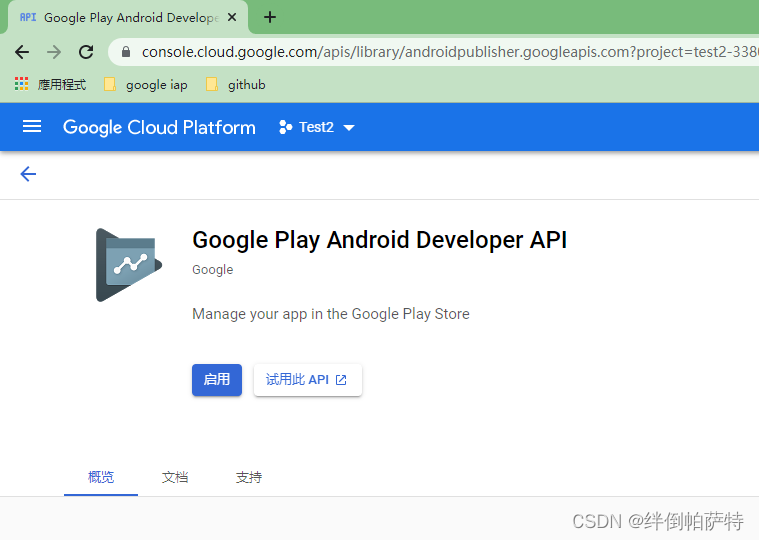Click the Google Play Developer API logo
The width and height of the screenshot is (759, 540).
129,265
